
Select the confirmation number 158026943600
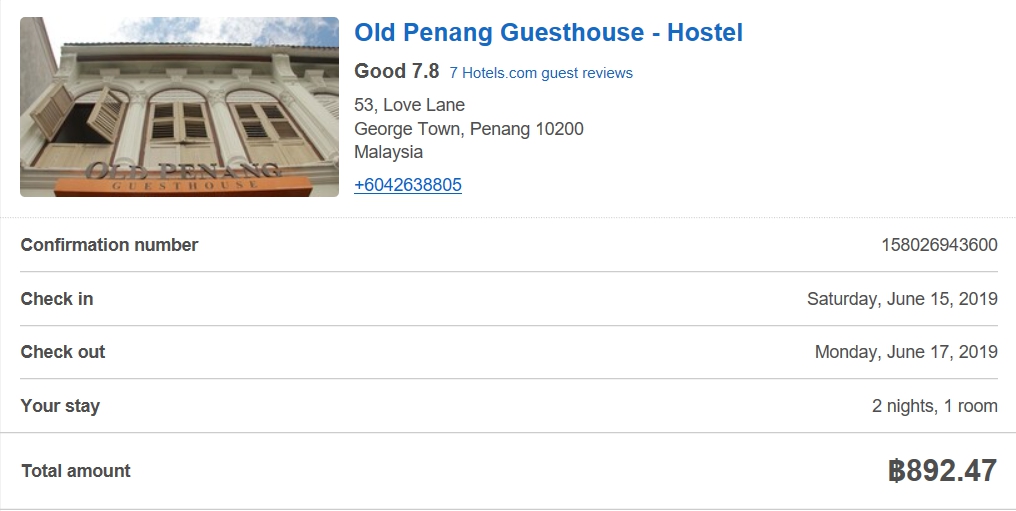[939, 245]
